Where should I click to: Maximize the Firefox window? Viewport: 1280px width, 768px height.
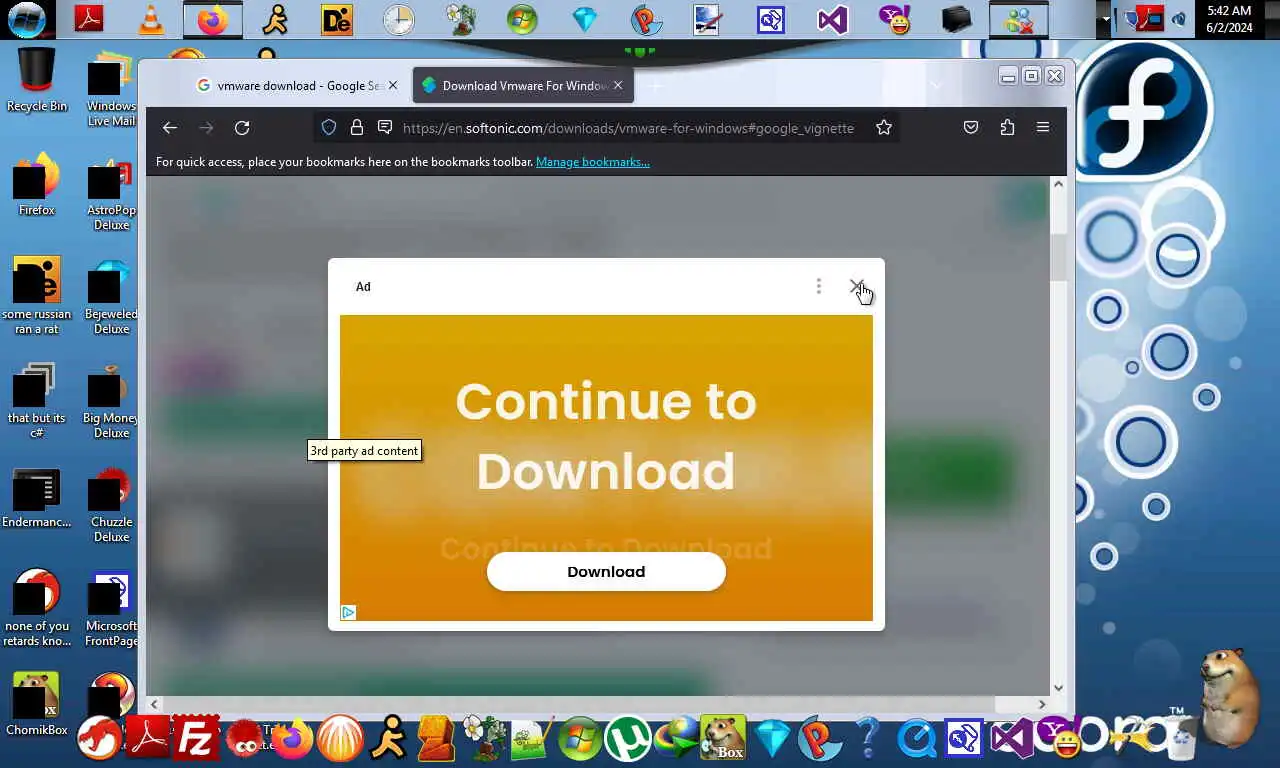1031,76
